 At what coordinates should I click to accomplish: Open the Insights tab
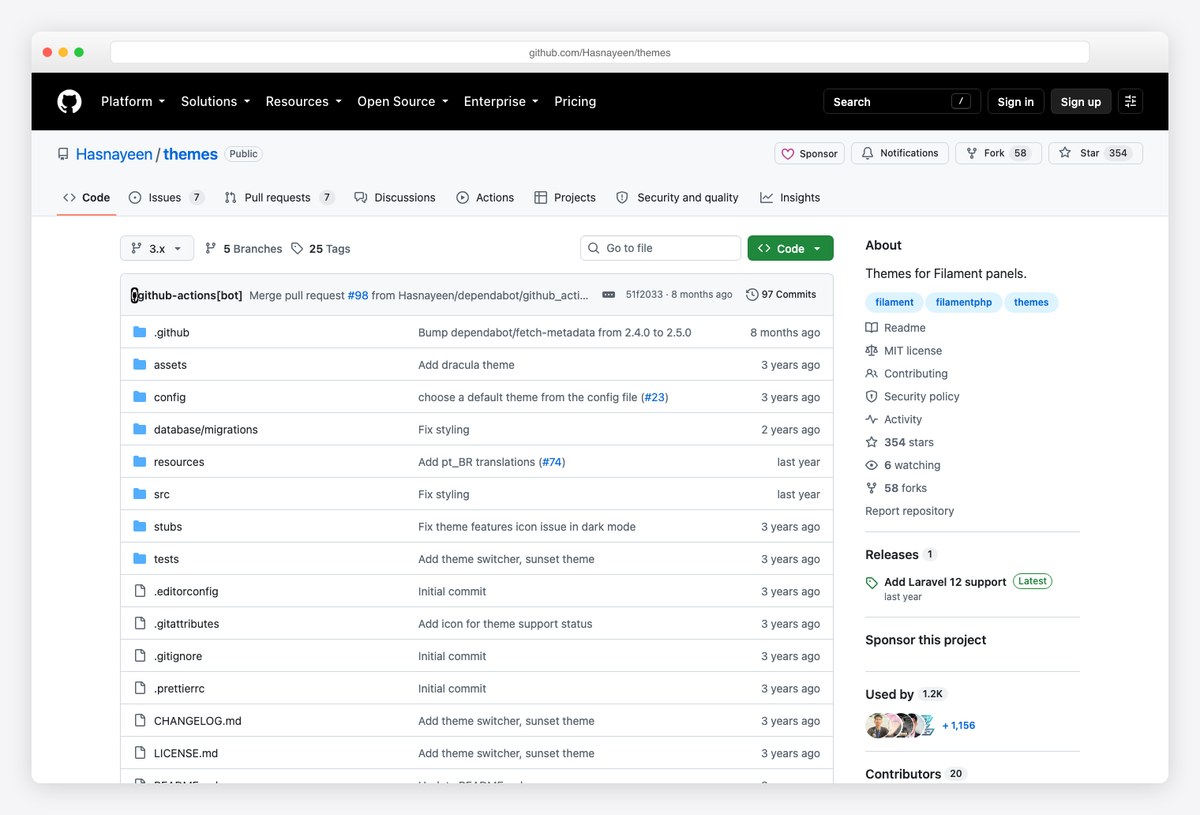tap(790, 198)
